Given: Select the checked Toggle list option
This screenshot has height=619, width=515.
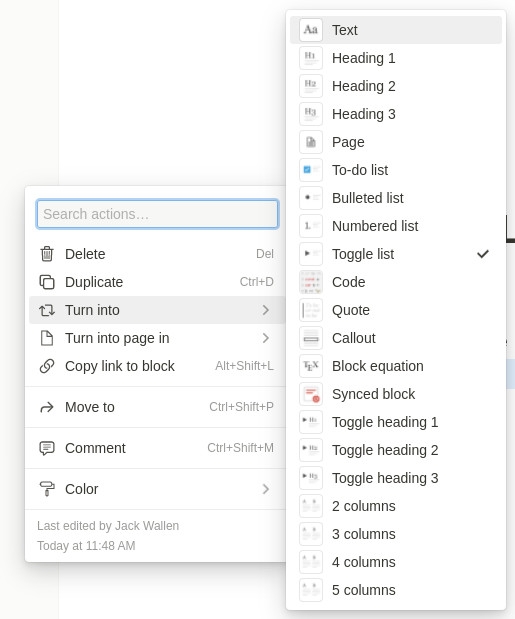Looking at the screenshot, I should pos(396,254).
